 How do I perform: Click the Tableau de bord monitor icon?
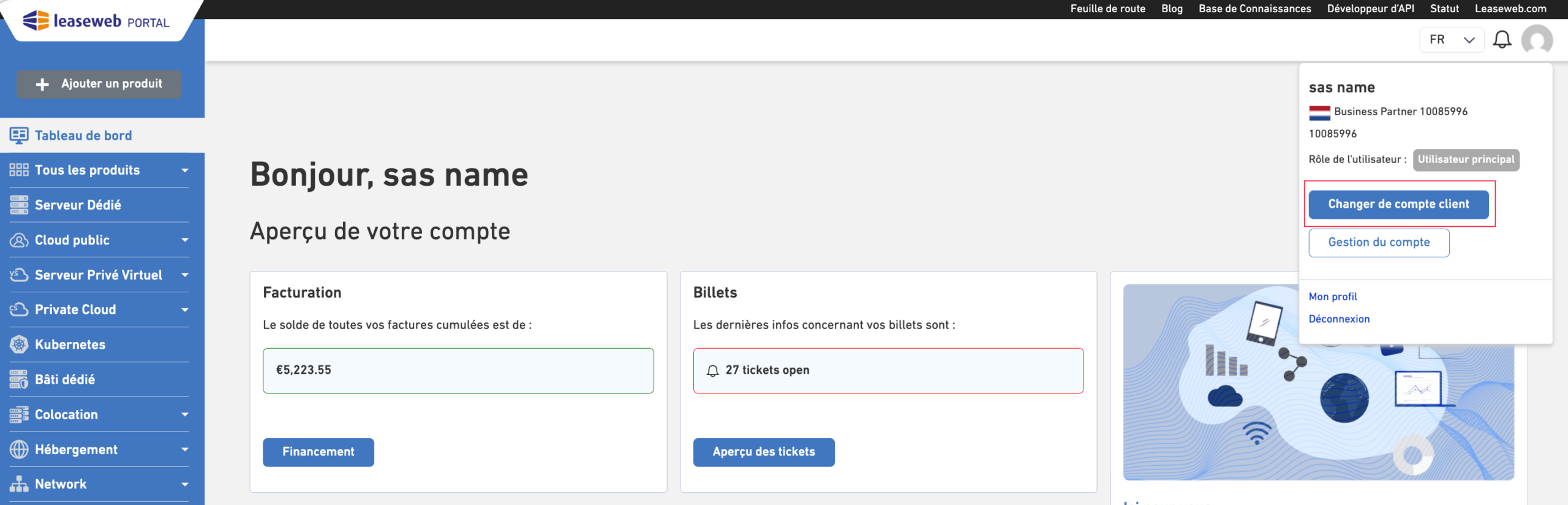point(19,135)
